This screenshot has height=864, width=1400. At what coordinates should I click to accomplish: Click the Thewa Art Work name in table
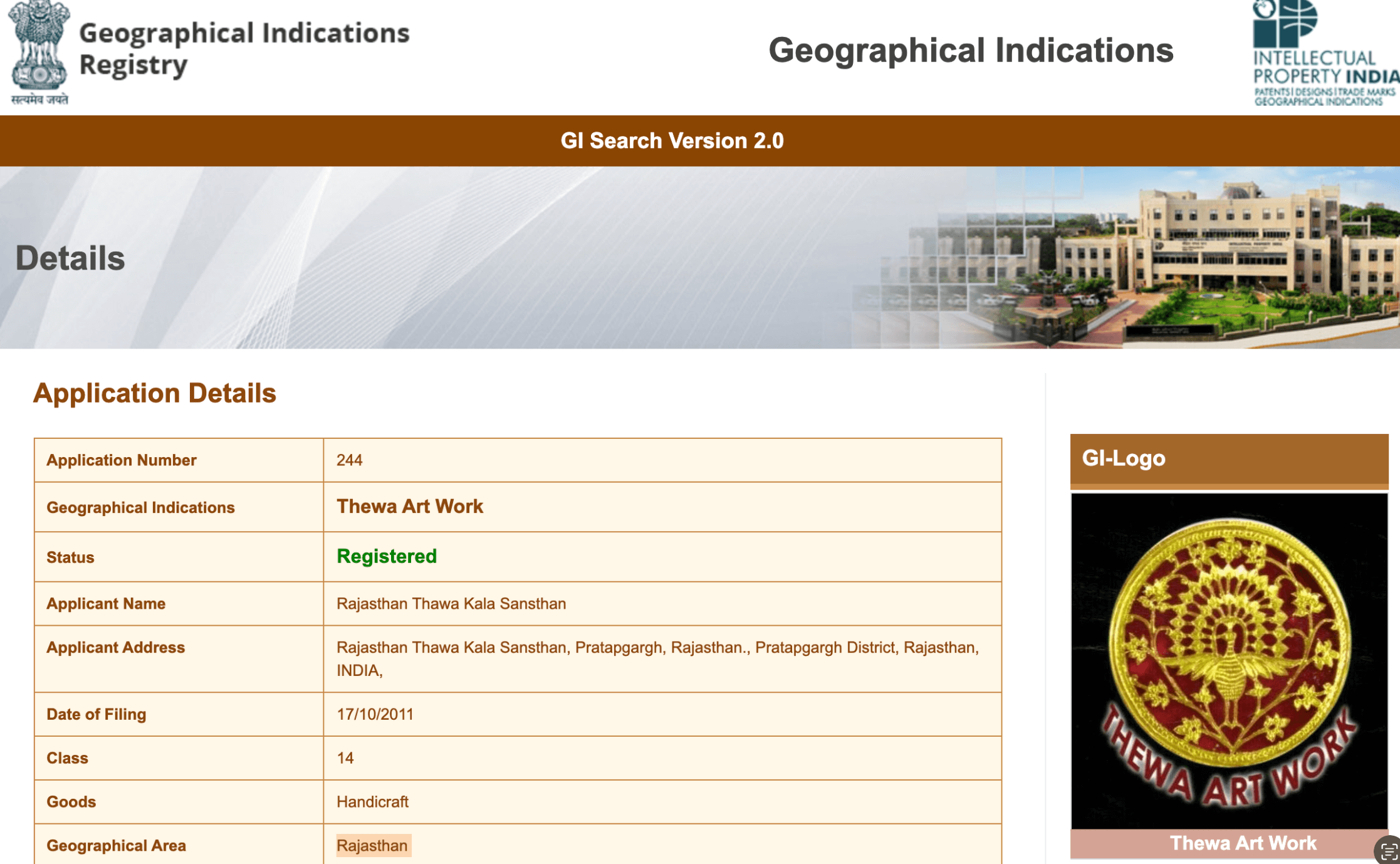click(x=409, y=507)
